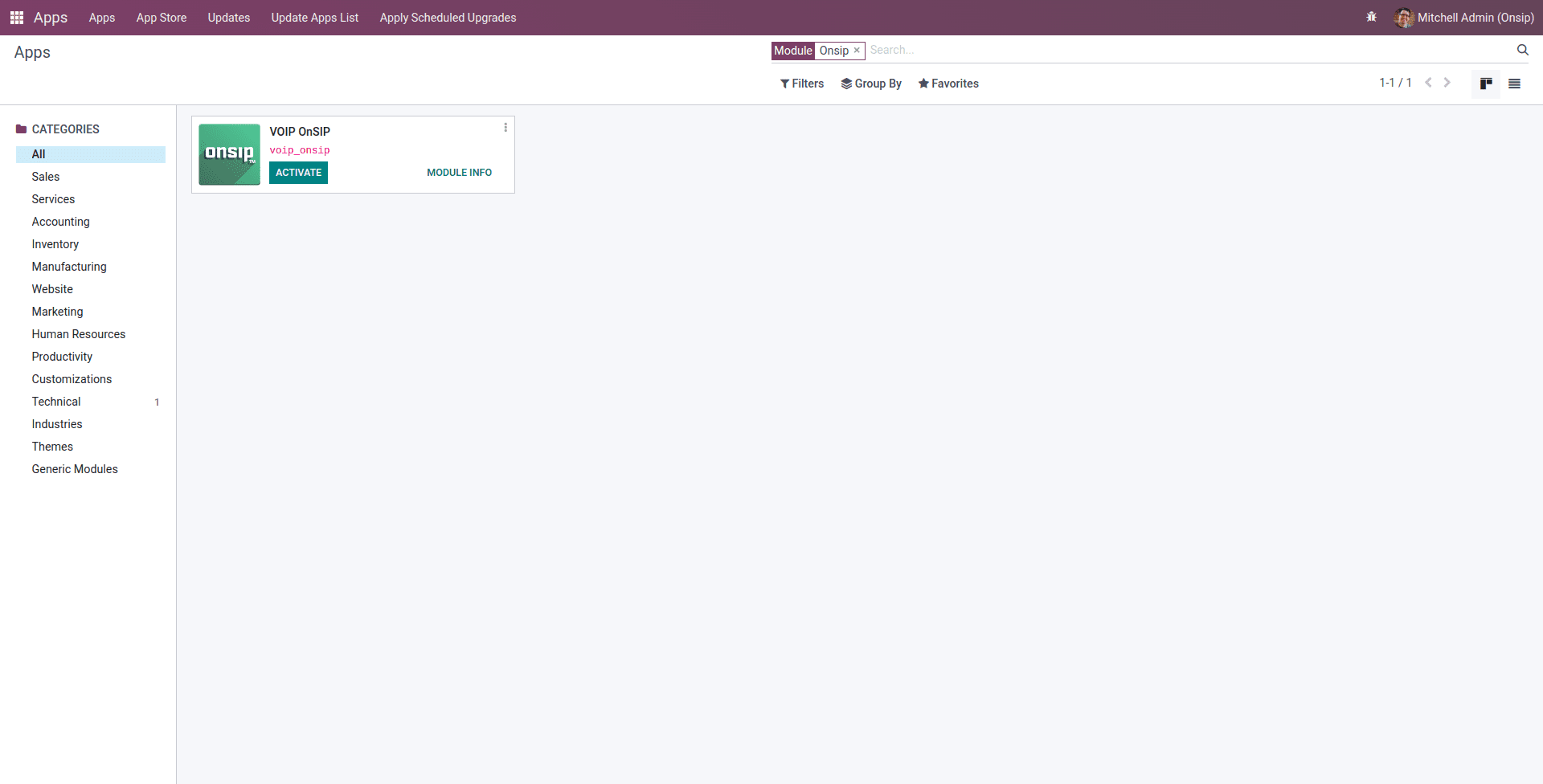
Task: Select the Themes category
Action: (x=91, y=447)
